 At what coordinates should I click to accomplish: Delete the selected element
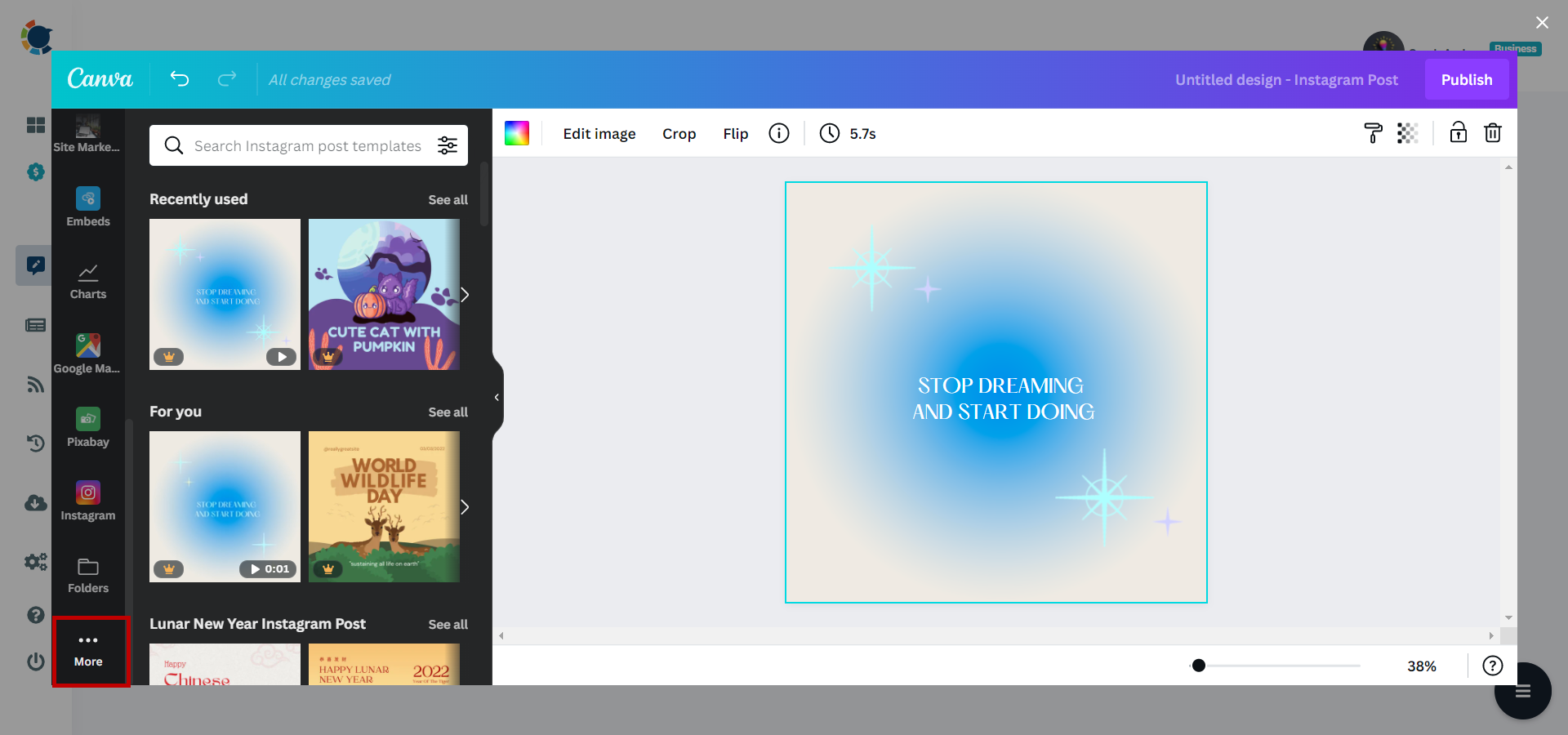1493,132
